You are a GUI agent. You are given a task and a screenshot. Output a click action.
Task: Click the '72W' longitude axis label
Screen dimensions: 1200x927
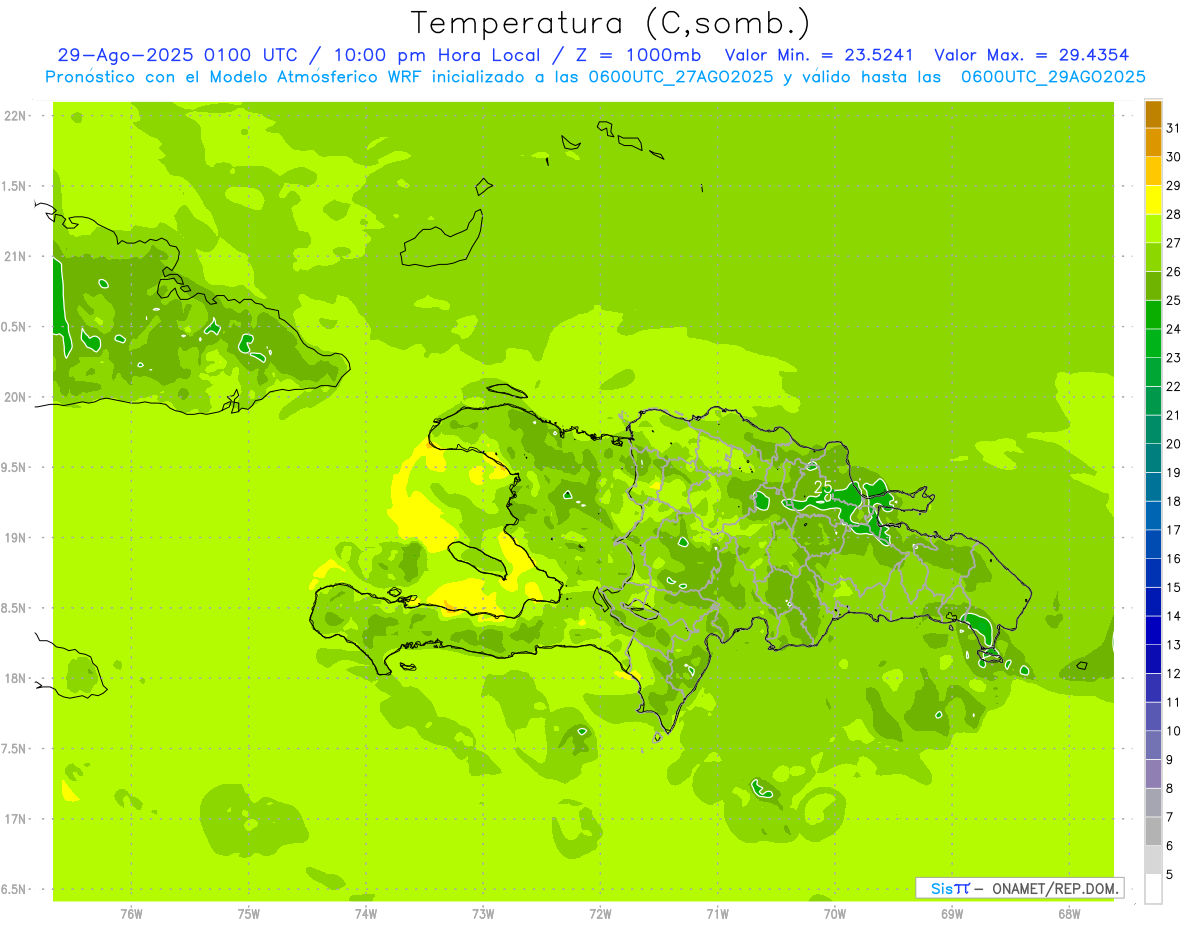tap(600, 914)
